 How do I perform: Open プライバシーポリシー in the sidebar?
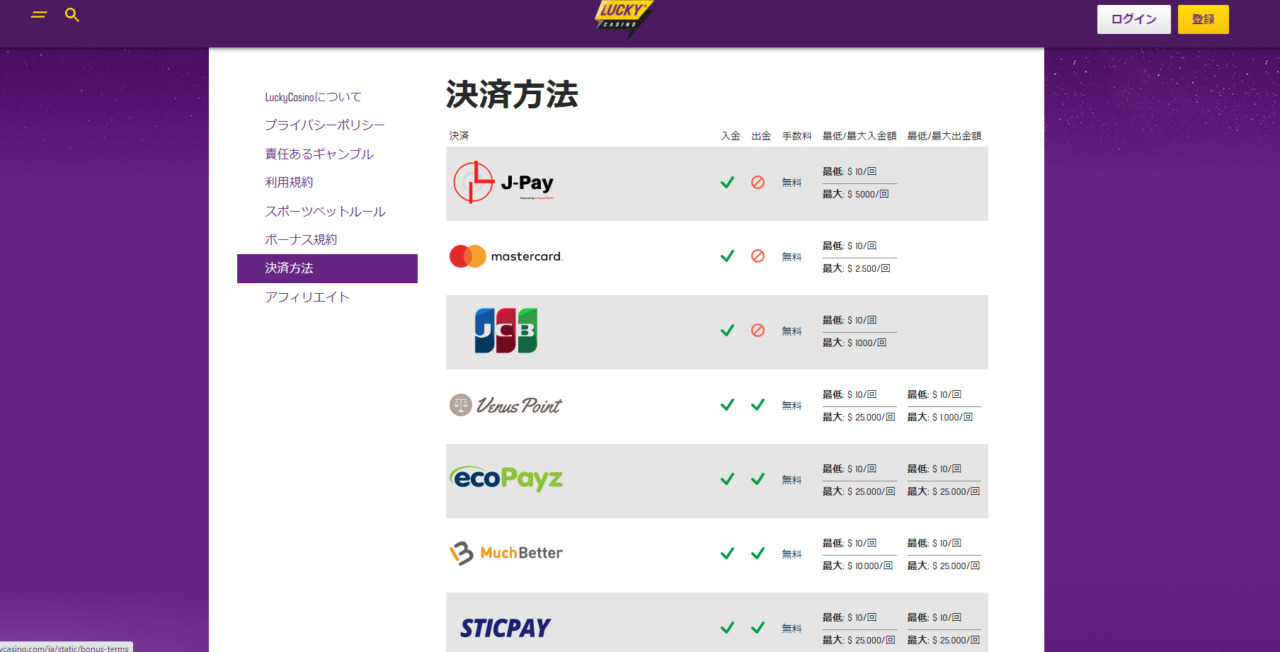325,125
